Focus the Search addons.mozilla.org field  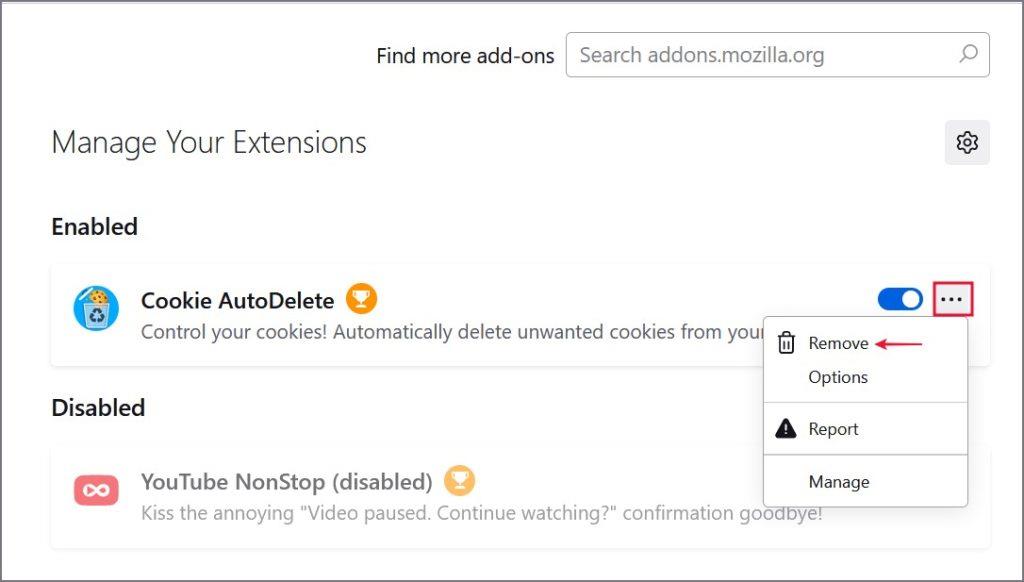coord(777,55)
